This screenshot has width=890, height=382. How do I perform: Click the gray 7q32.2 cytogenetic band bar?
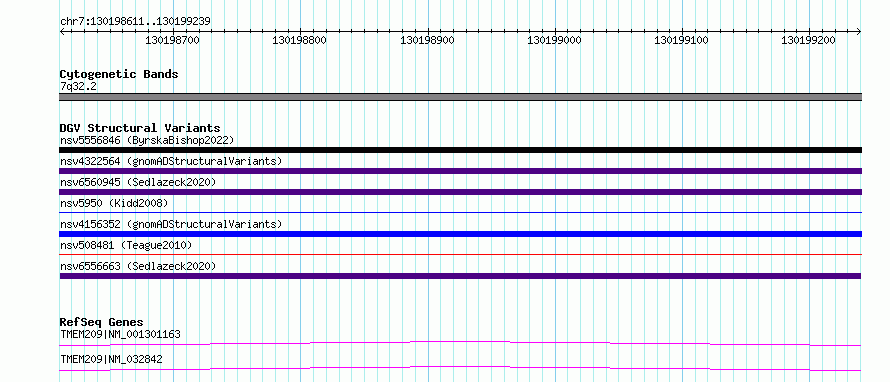coord(460,97)
